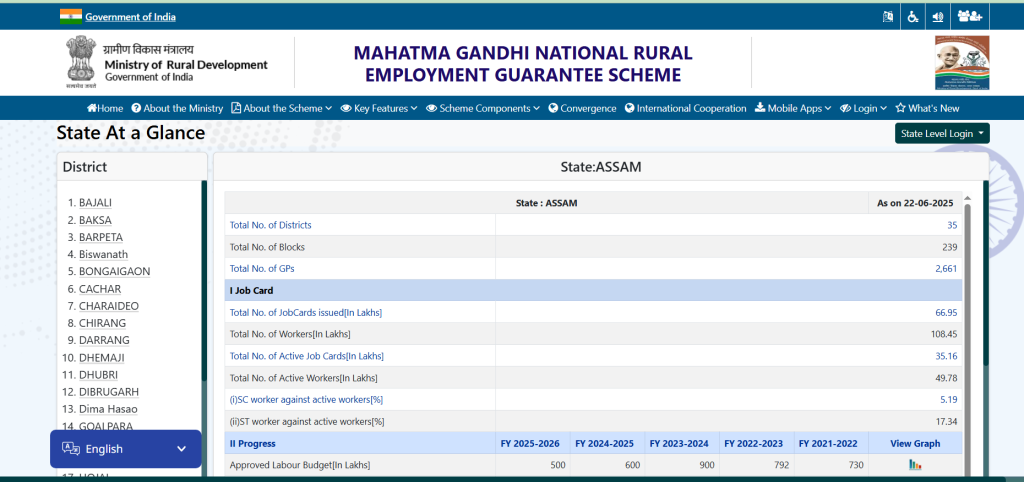Open BAJALI district

[95, 202]
